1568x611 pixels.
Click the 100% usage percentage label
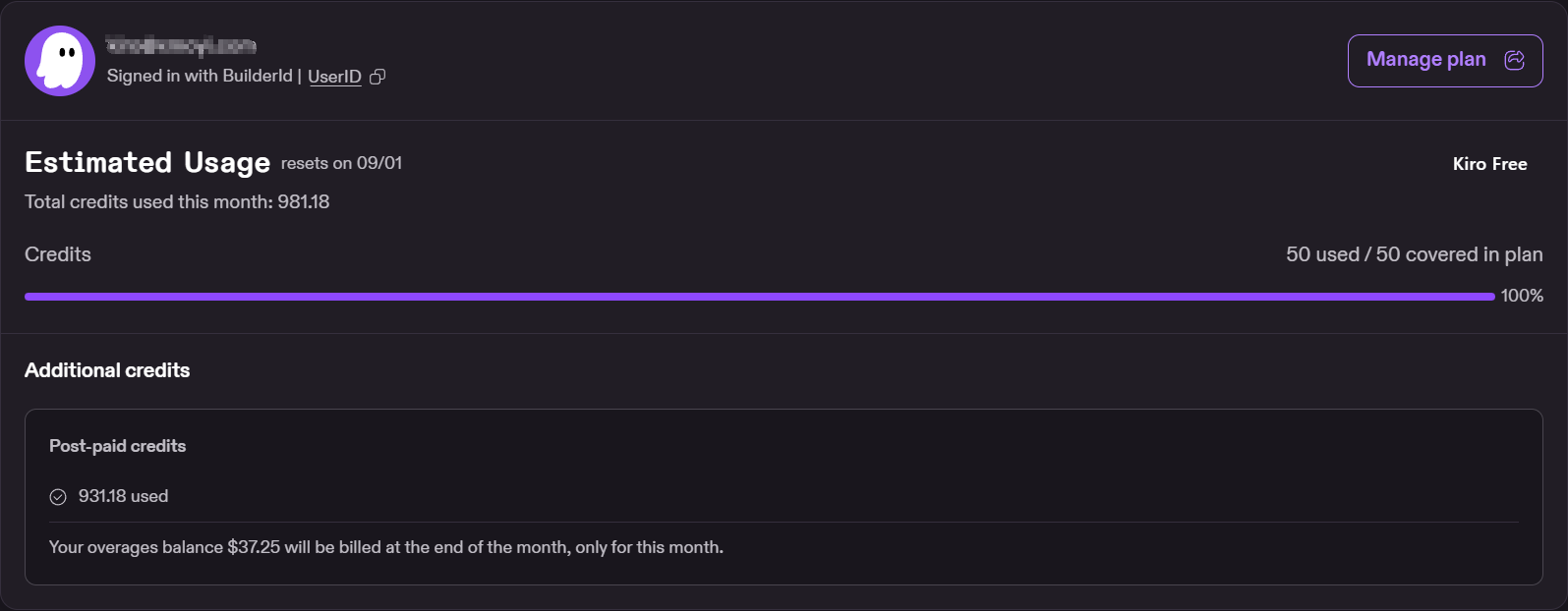click(x=1522, y=296)
